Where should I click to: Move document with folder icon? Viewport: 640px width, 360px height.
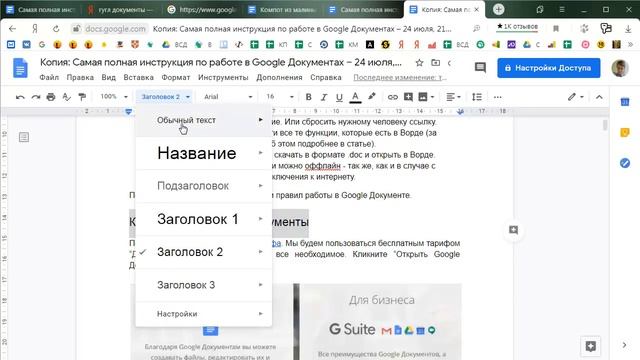436,63
